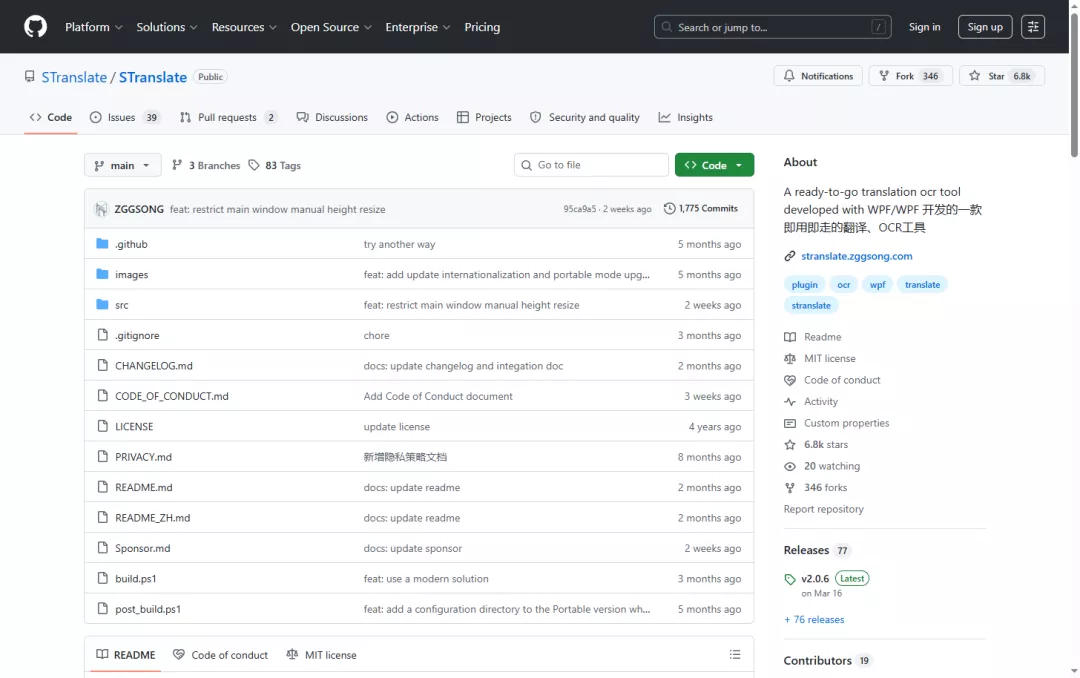
Task: Select the plugin topic tag
Action: 804,285
